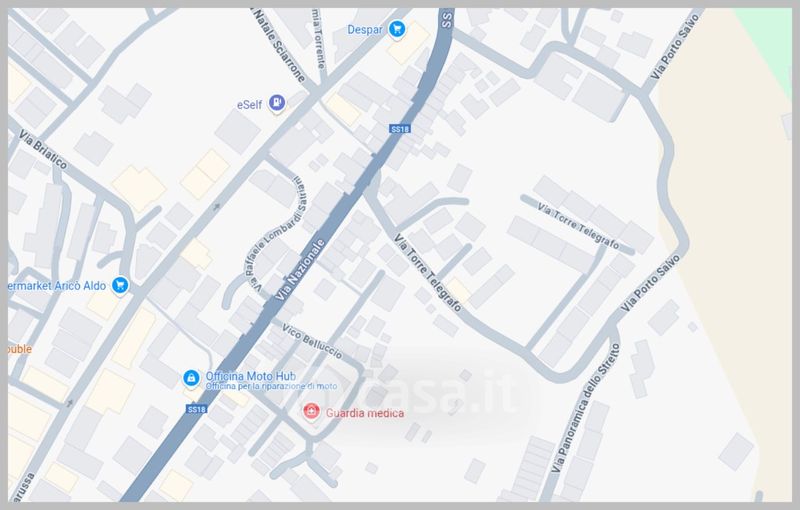
Task: Select the Via Nazionale road label
Action: 299,269
